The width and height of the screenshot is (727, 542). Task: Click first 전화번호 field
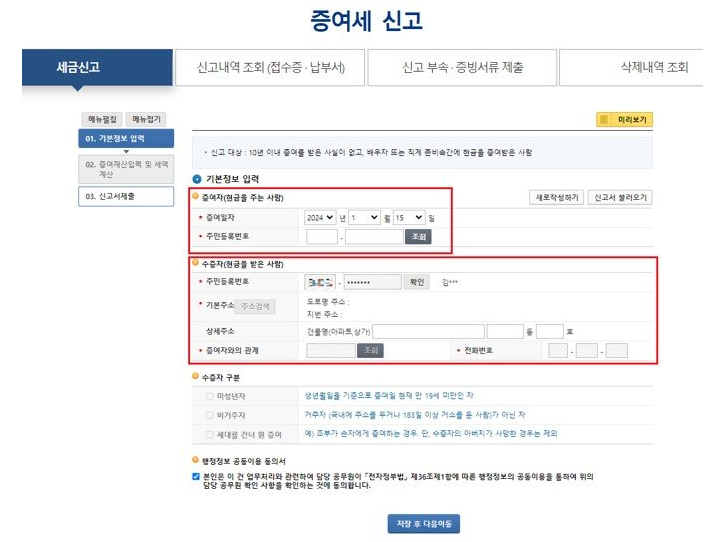(x=558, y=351)
